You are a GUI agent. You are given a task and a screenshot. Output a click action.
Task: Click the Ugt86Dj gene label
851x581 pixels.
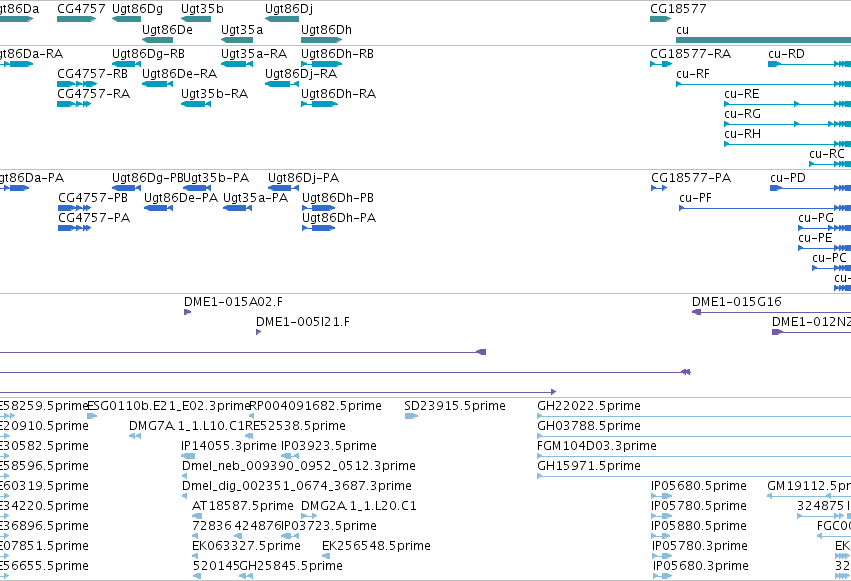pyautogui.click(x=289, y=9)
